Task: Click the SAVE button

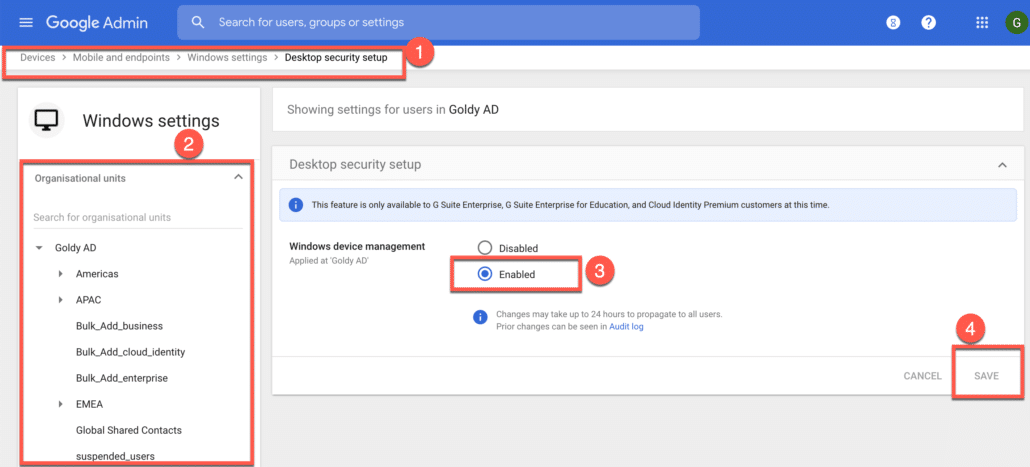Action: coord(986,376)
